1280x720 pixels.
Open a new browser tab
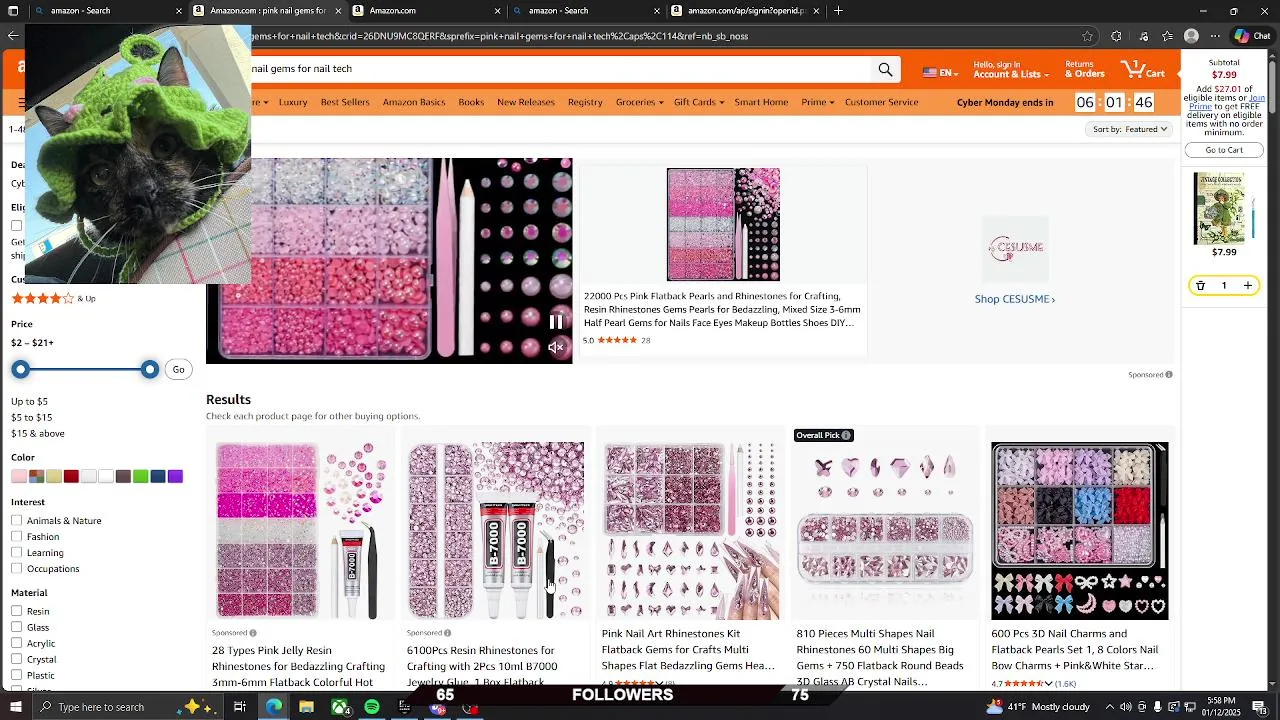point(838,11)
